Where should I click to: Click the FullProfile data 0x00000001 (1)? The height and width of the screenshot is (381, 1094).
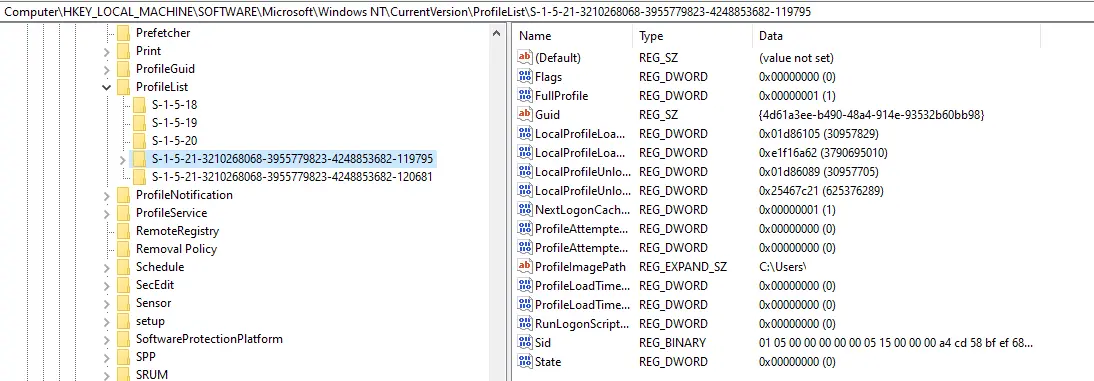tap(797, 96)
